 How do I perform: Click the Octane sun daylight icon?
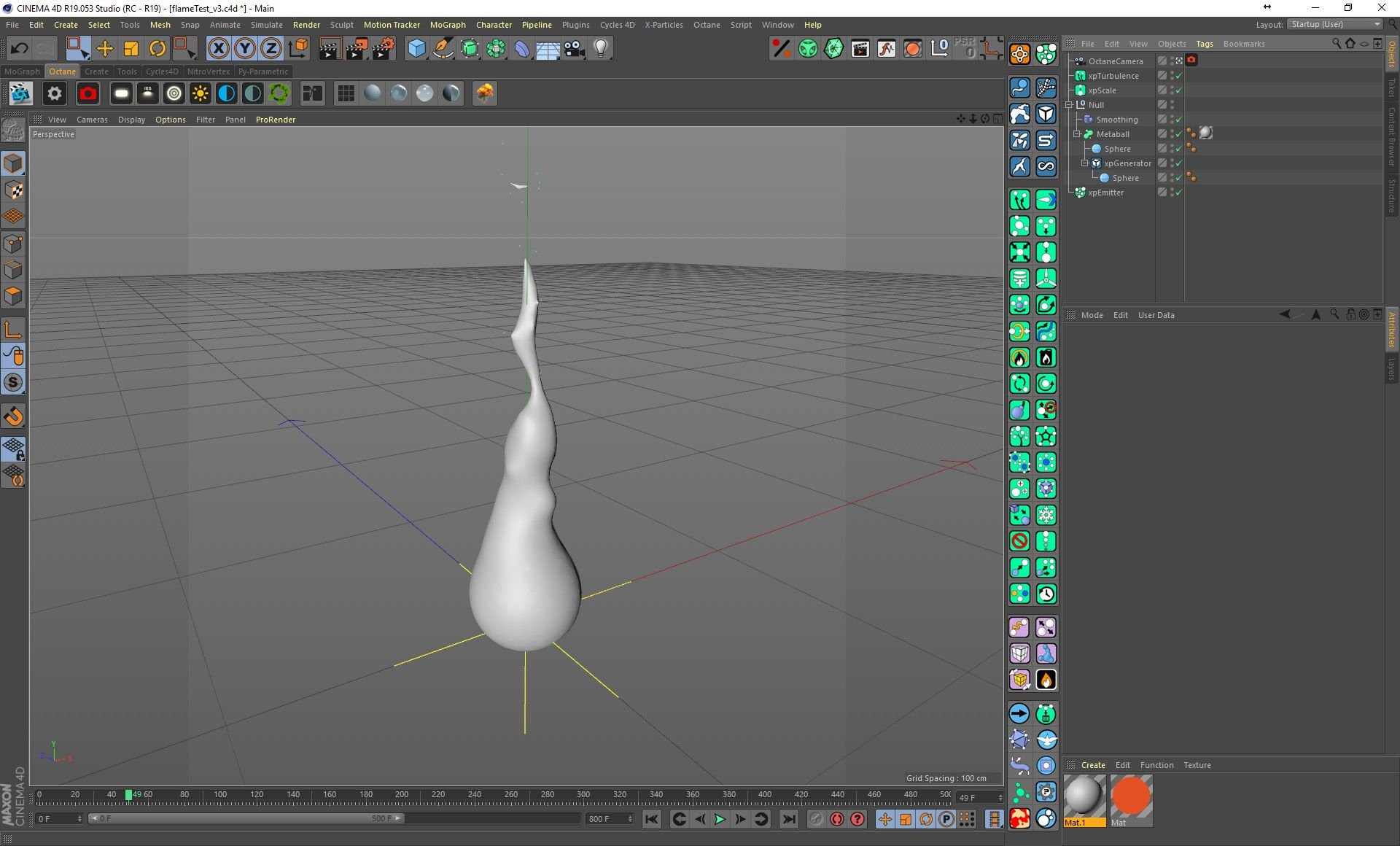click(200, 93)
